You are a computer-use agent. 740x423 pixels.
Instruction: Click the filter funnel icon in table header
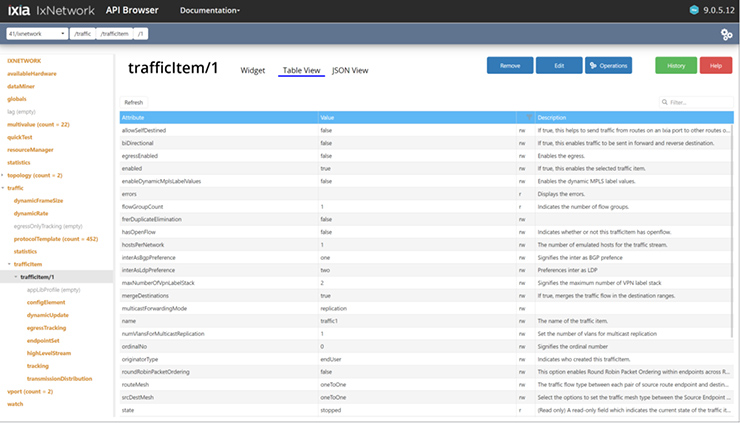click(x=529, y=117)
